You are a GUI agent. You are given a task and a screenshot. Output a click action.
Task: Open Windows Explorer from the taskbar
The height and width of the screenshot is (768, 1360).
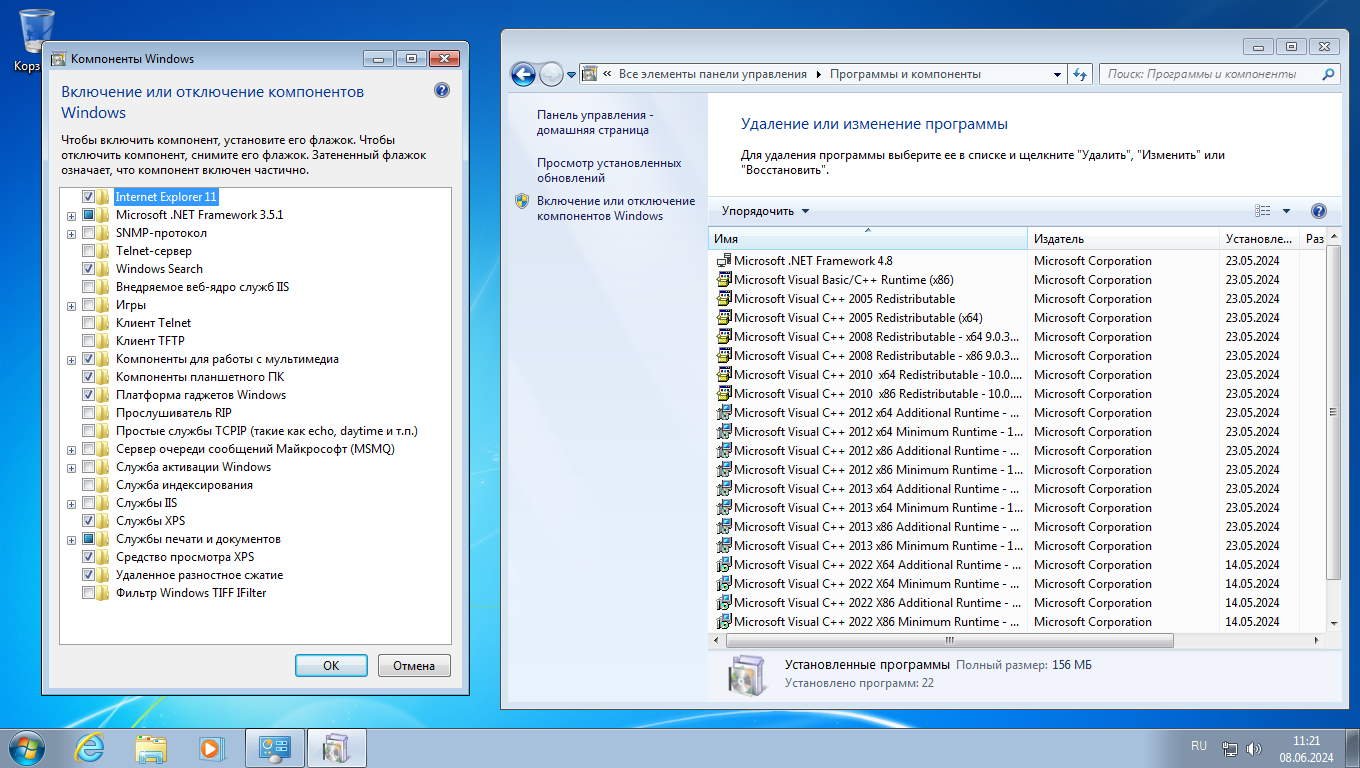click(151, 747)
